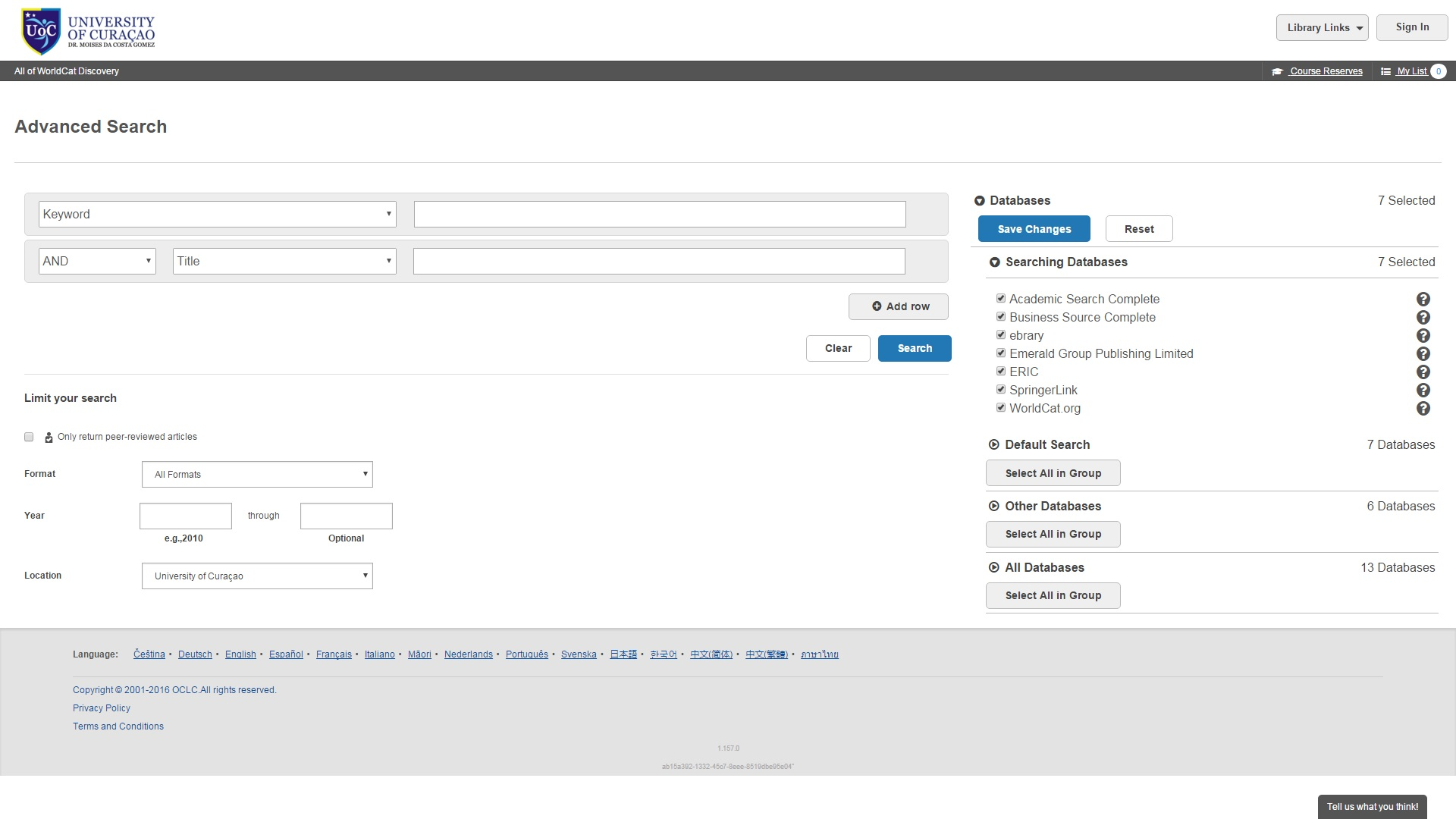The width and height of the screenshot is (1456, 819).
Task: Click help icon next to ebrary
Action: [x=1423, y=336]
